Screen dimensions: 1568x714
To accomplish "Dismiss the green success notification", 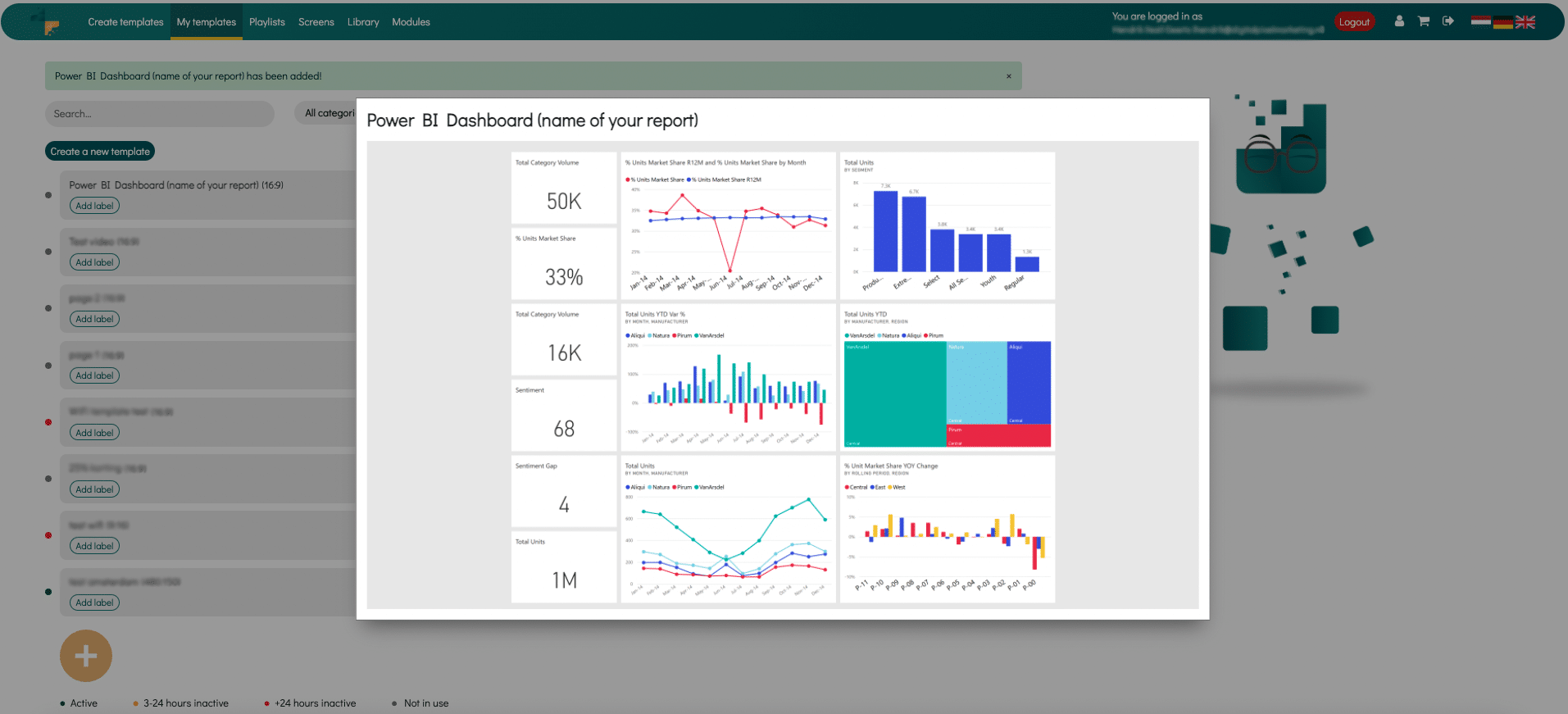I will tap(1009, 76).
